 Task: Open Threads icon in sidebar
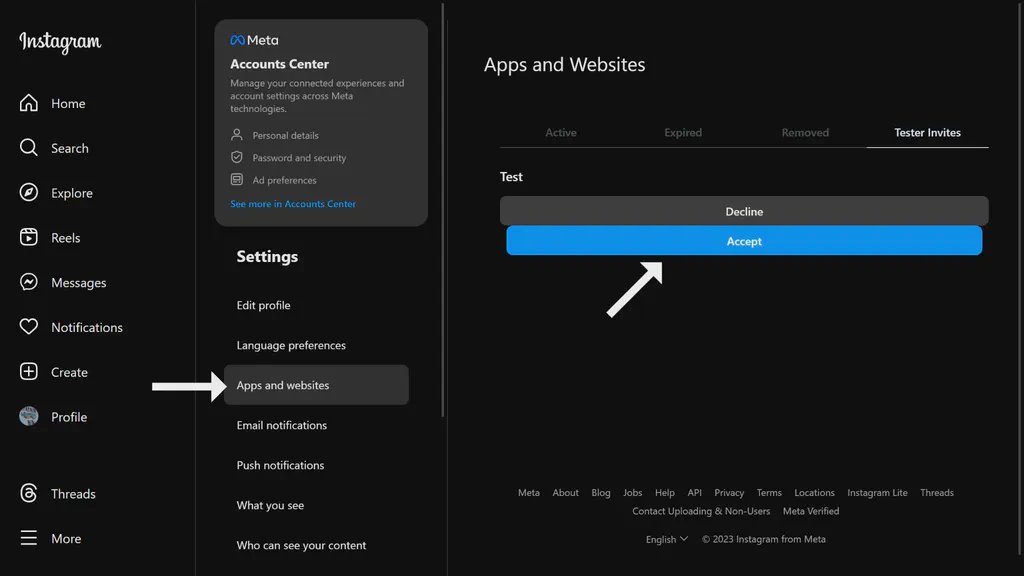tap(29, 494)
